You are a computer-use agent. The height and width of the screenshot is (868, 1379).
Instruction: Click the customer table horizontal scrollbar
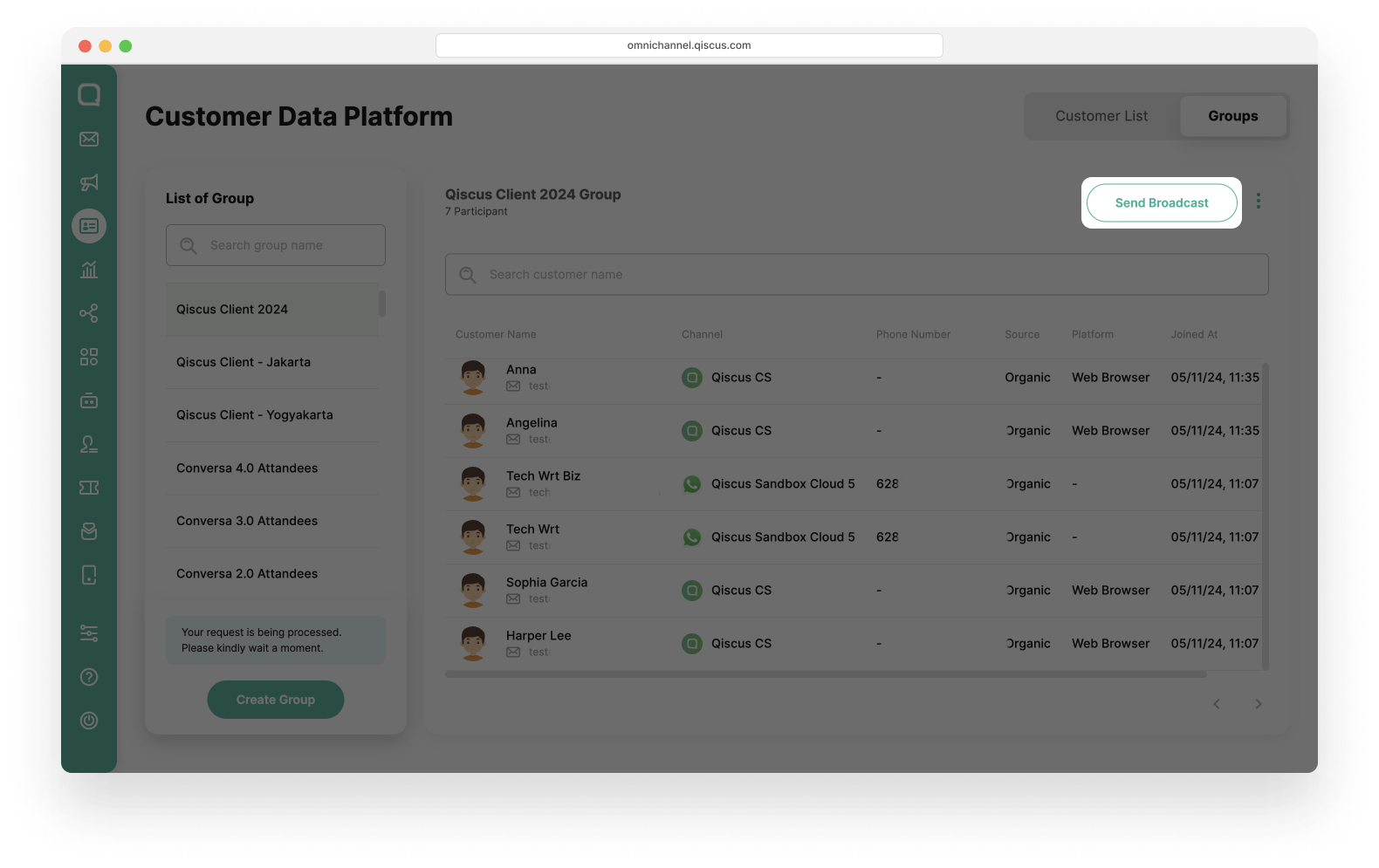coord(826,674)
